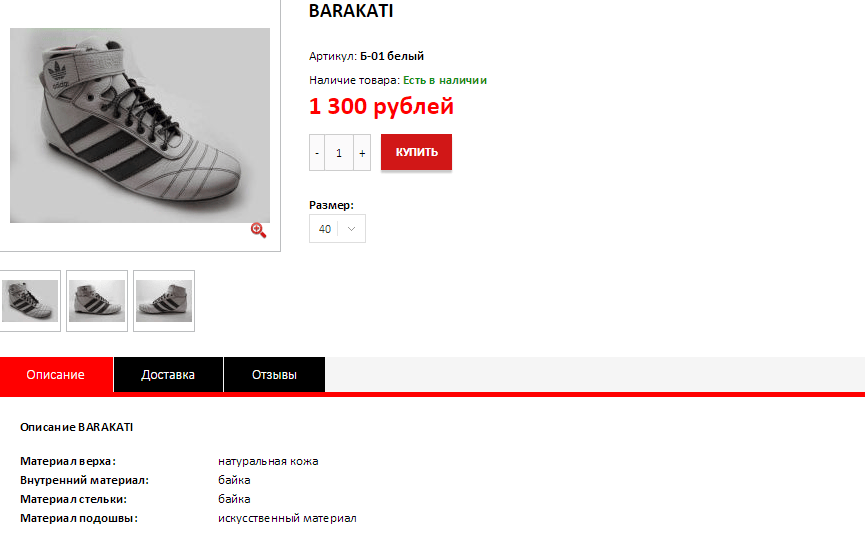Open the Отзывы reviews tab

(x=274, y=375)
